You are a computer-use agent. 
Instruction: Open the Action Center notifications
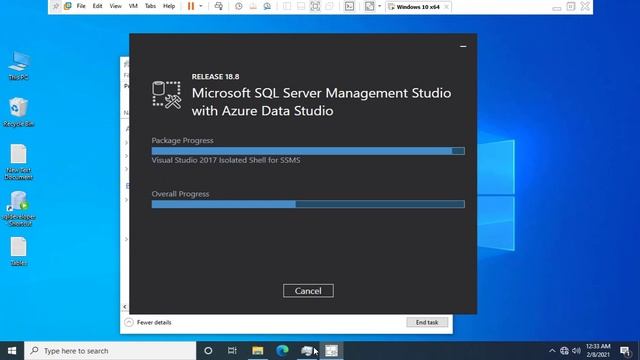[x=625, y=351]
